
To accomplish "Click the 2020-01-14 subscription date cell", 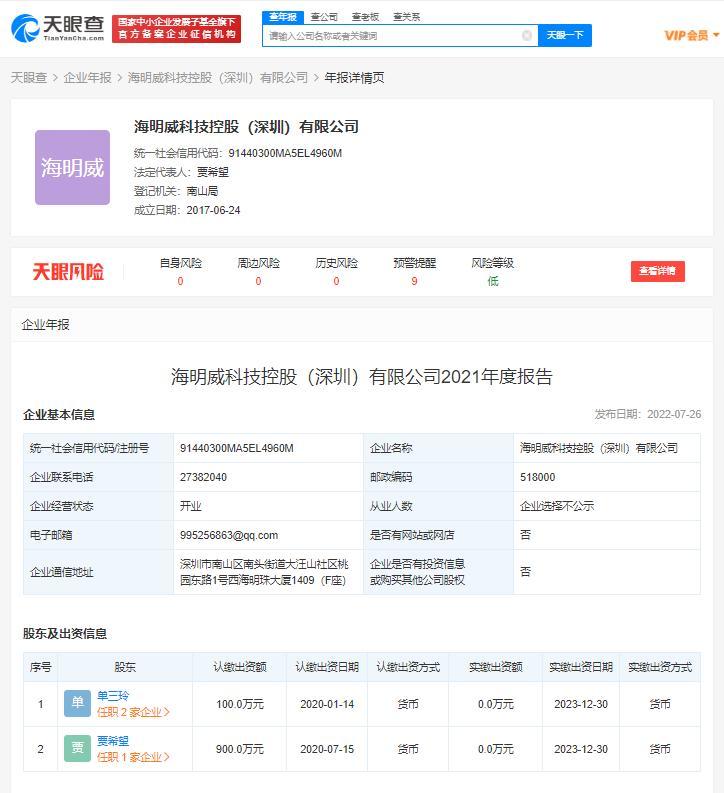I will pos(327,704).
